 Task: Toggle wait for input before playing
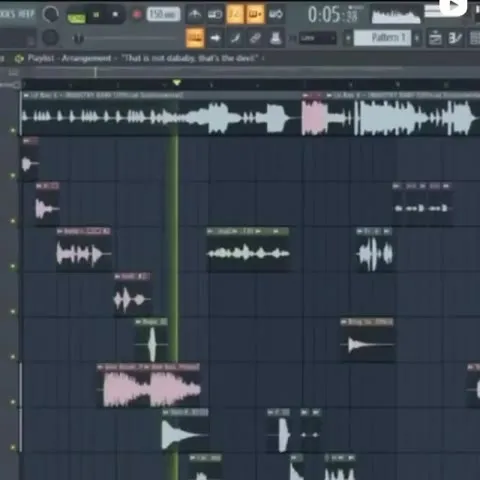[x=215, y=14]
